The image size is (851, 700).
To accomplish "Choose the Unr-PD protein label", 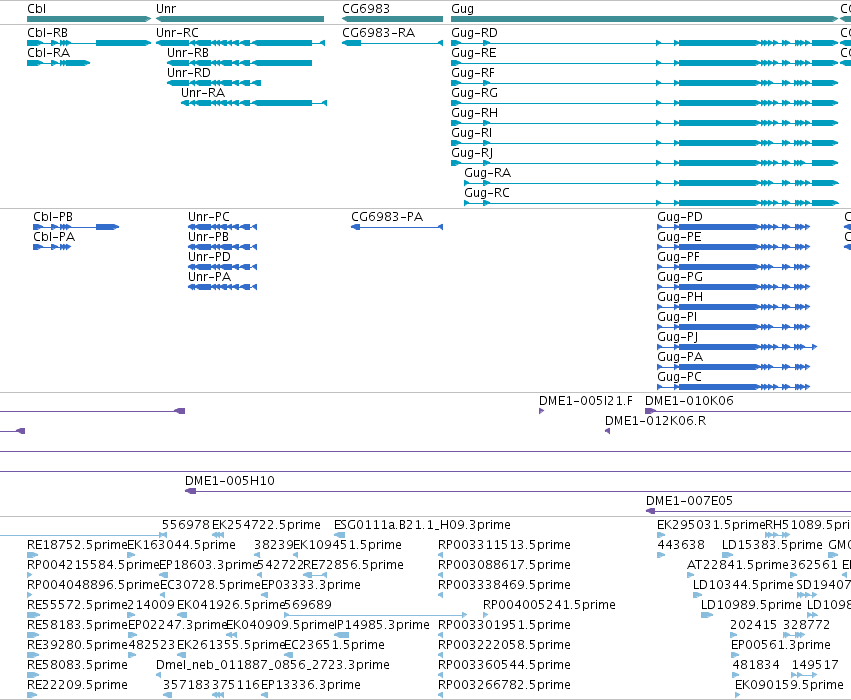I will point(209,257).
